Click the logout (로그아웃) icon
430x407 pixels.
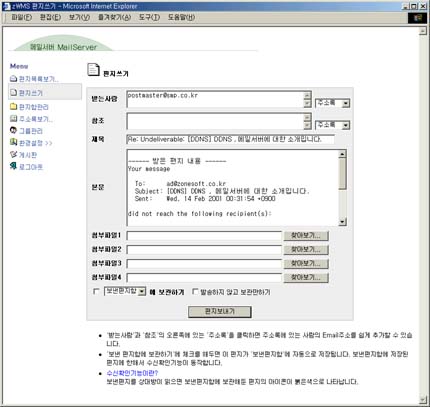tap(13, 166)
